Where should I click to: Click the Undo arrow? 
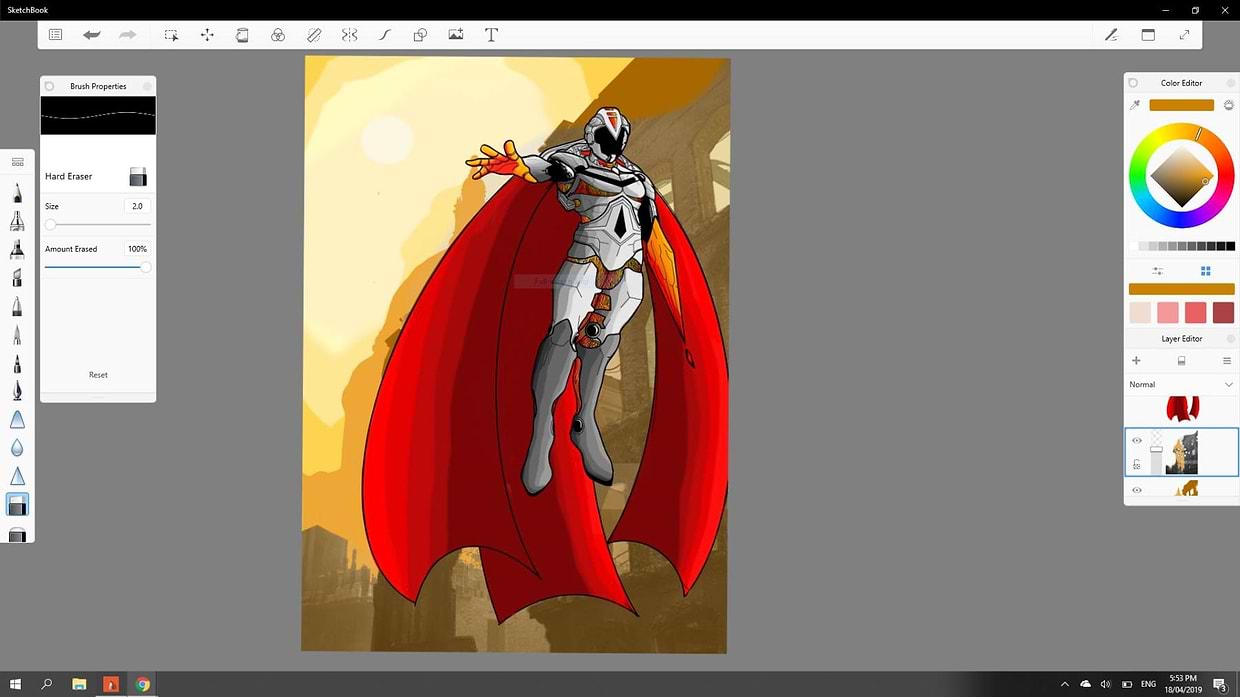pyautogui.click(x=92, y=35)
